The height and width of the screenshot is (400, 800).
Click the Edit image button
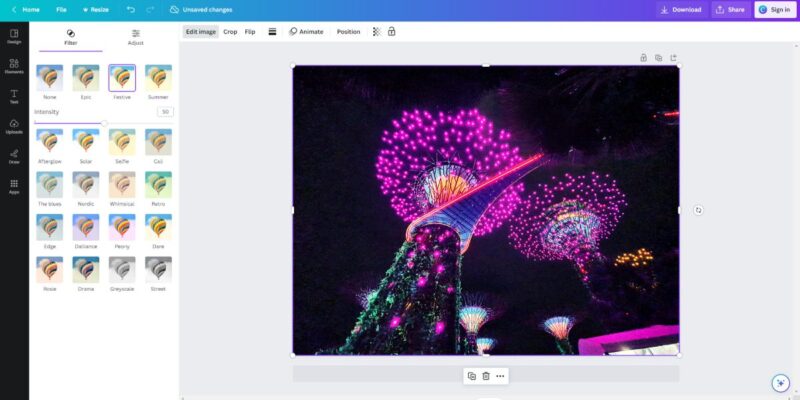[x=201, y=32]
